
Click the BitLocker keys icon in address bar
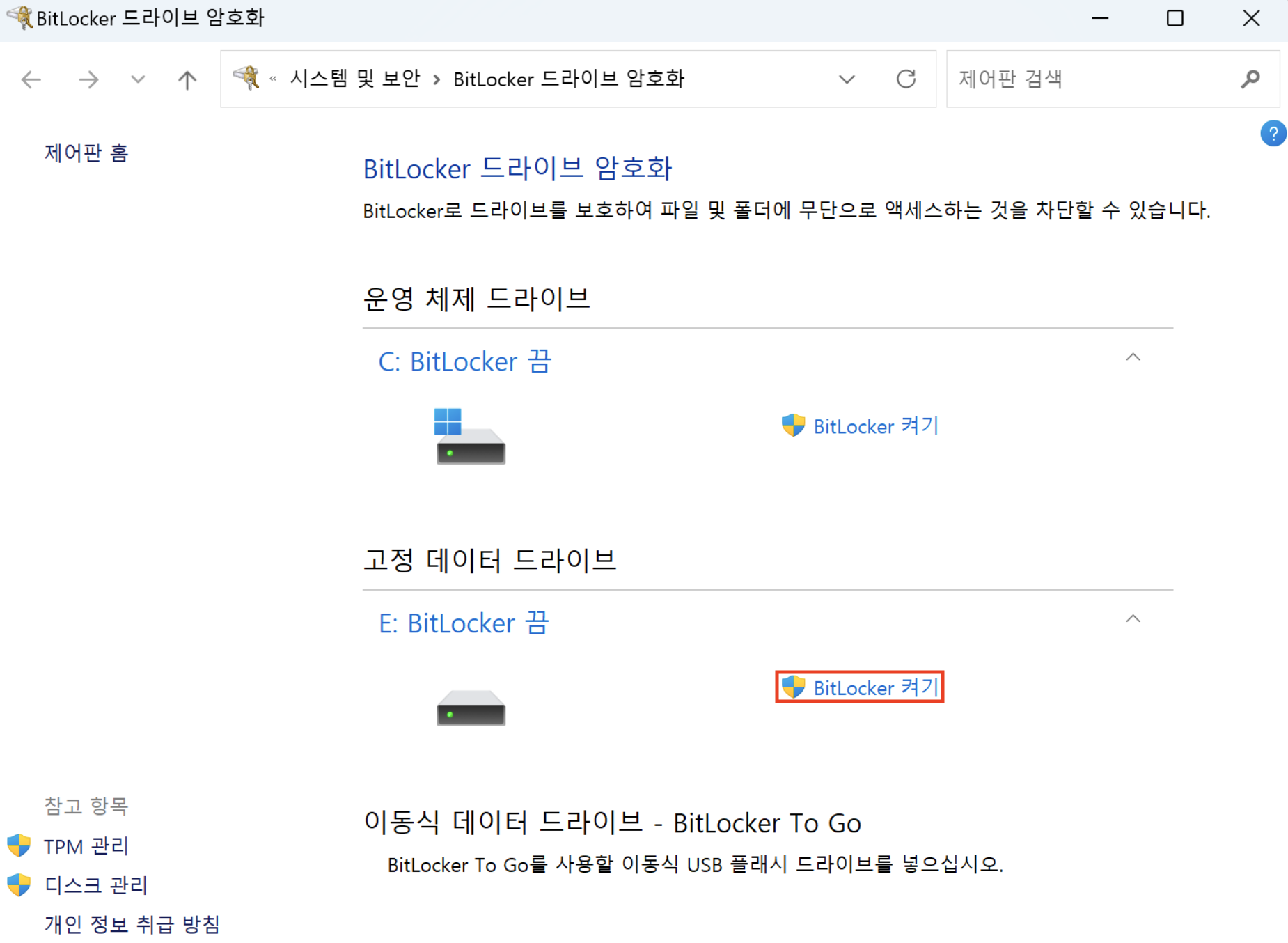tap(246, 78)
